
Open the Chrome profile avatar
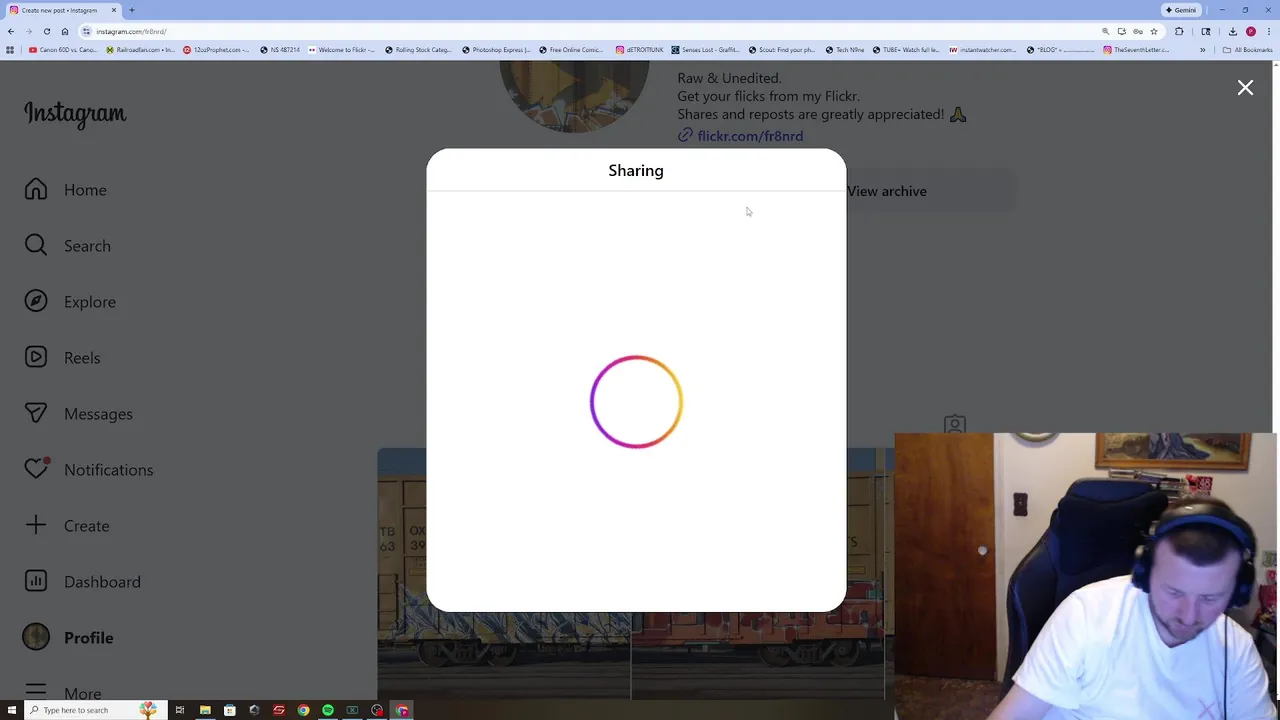[1250, 31]
